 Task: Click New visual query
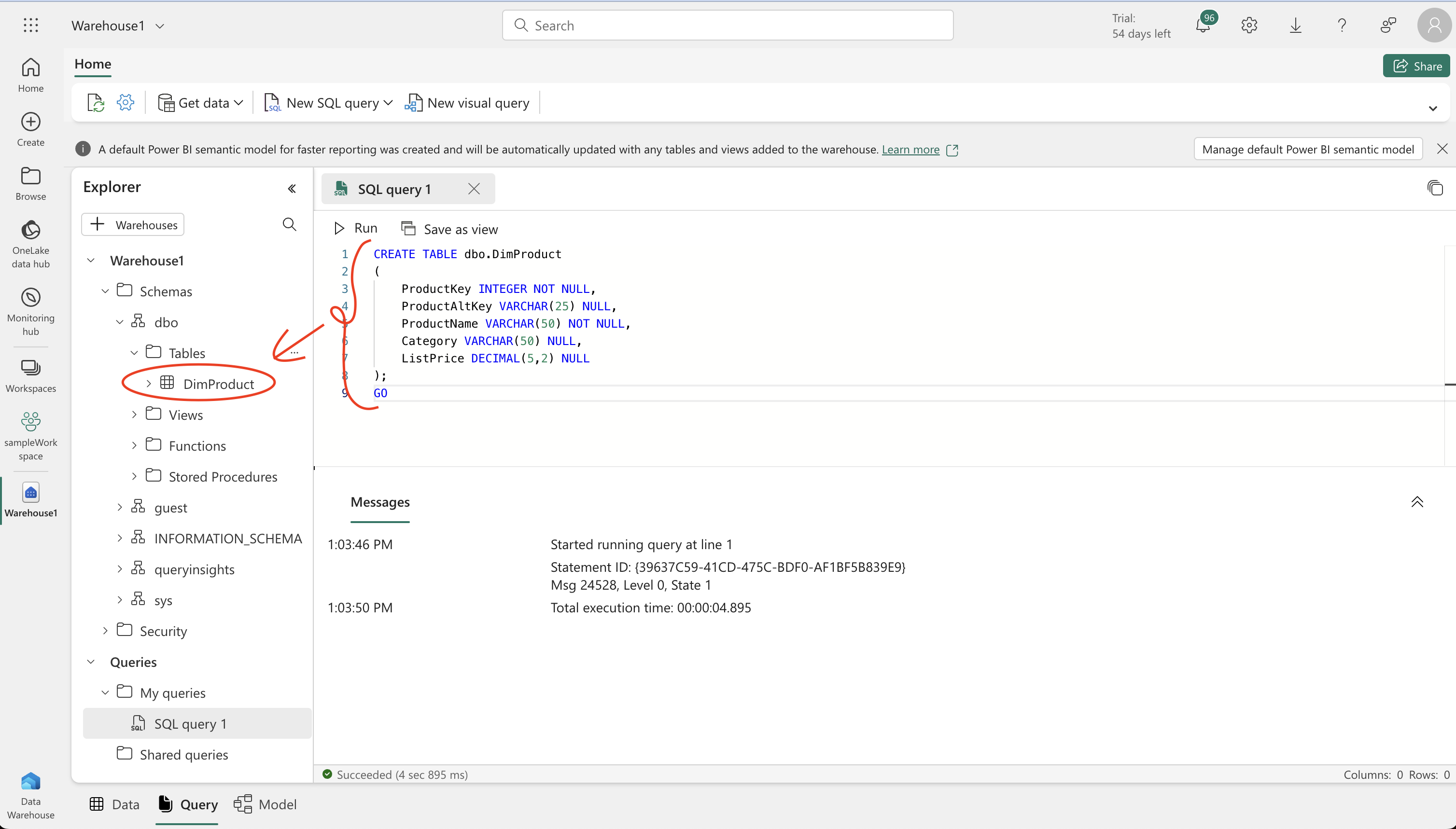click(x=467, y=102)
